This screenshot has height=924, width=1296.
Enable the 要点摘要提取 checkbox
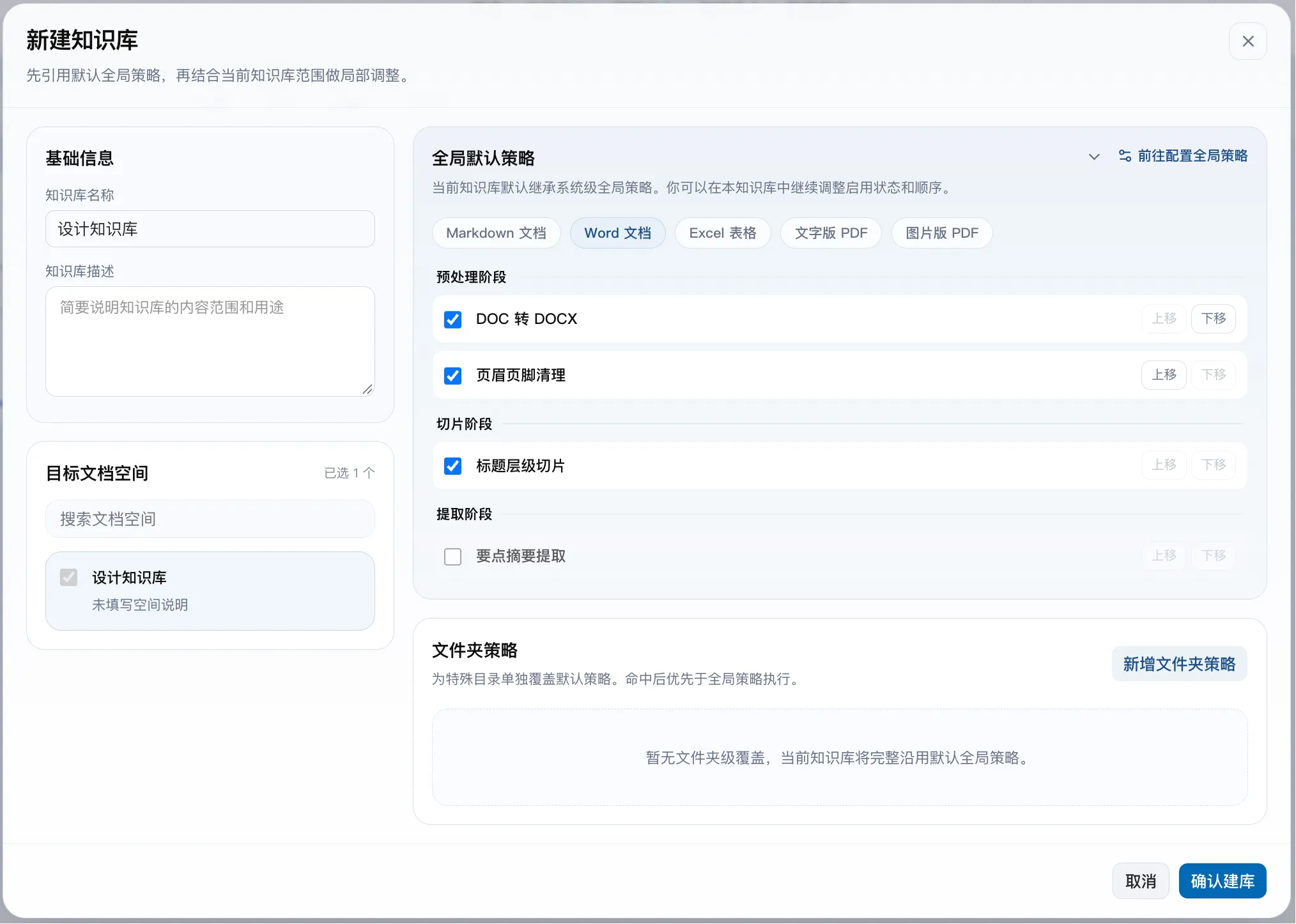[452, 557]
